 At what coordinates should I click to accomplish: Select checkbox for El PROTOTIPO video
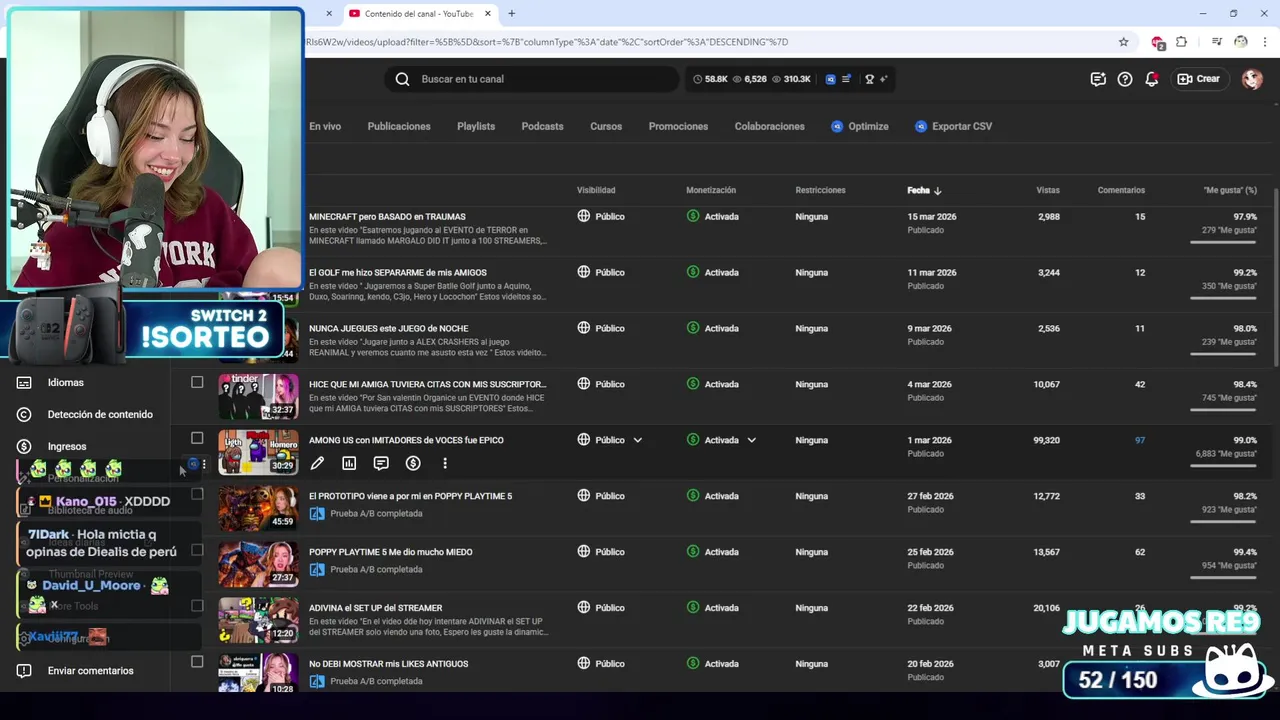pos(197,494)
